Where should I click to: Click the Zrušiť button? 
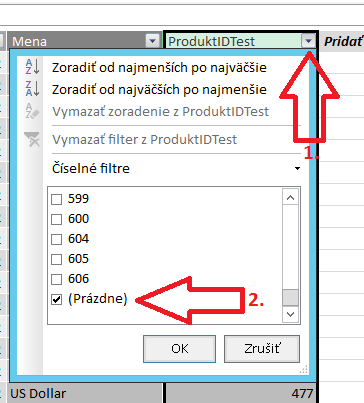262,349
